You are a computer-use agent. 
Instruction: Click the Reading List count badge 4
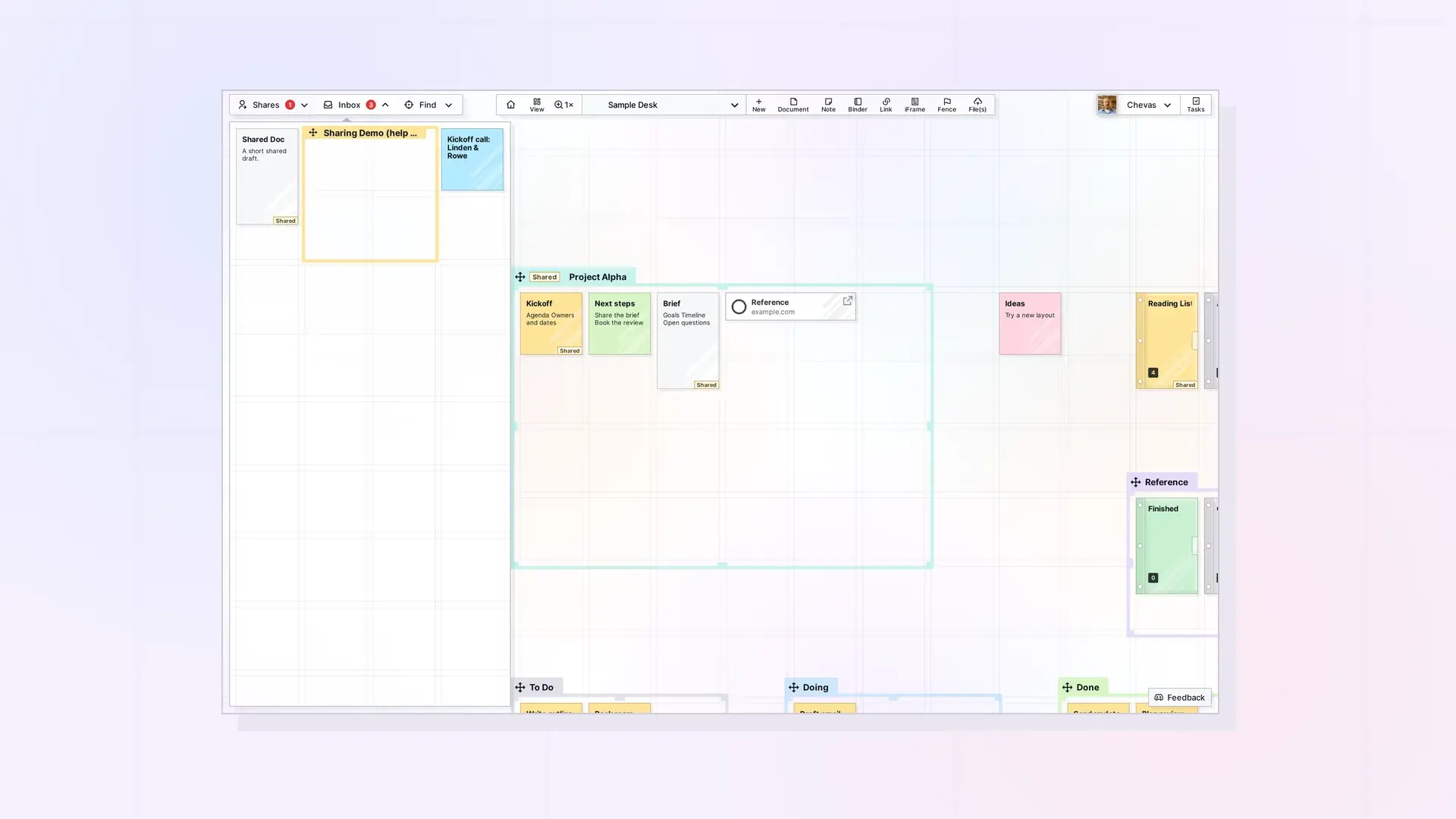pyautogui.click(x=1153, y=372)
